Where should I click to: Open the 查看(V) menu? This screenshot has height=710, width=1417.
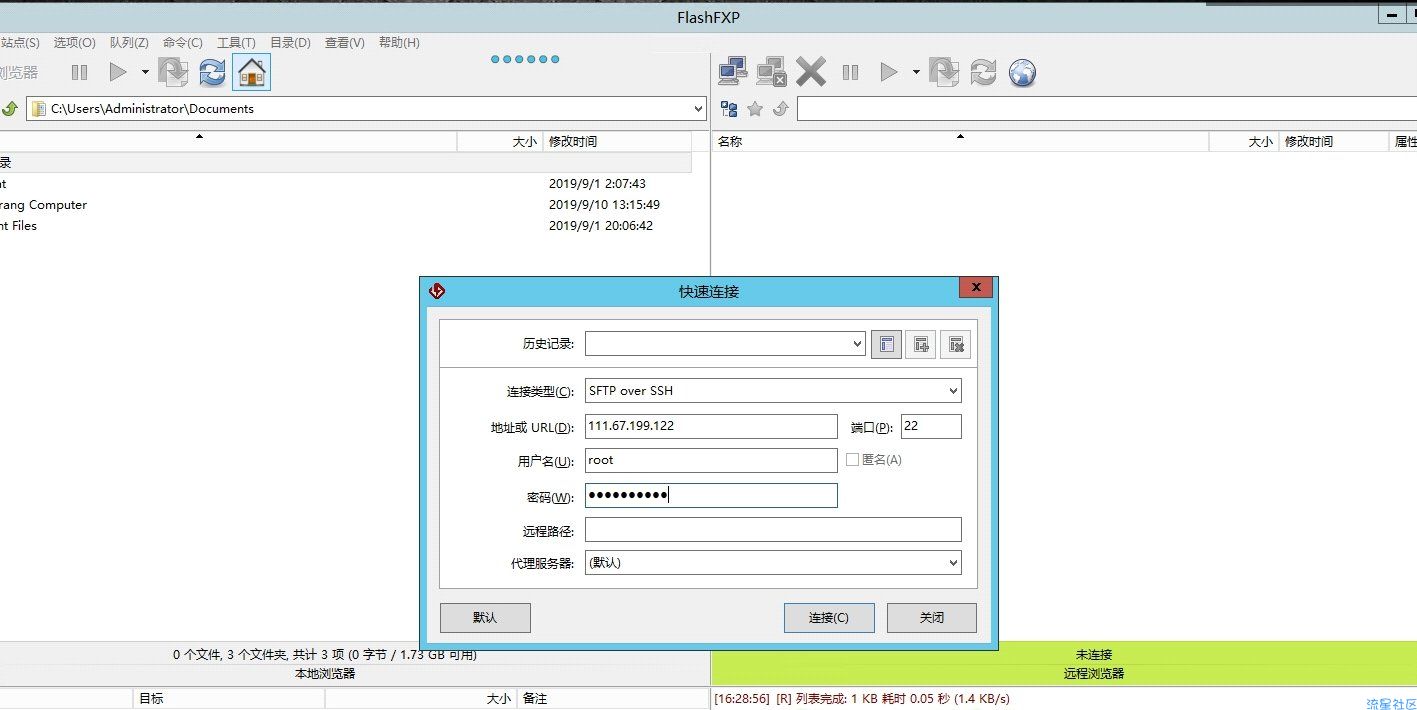[344, 43]
